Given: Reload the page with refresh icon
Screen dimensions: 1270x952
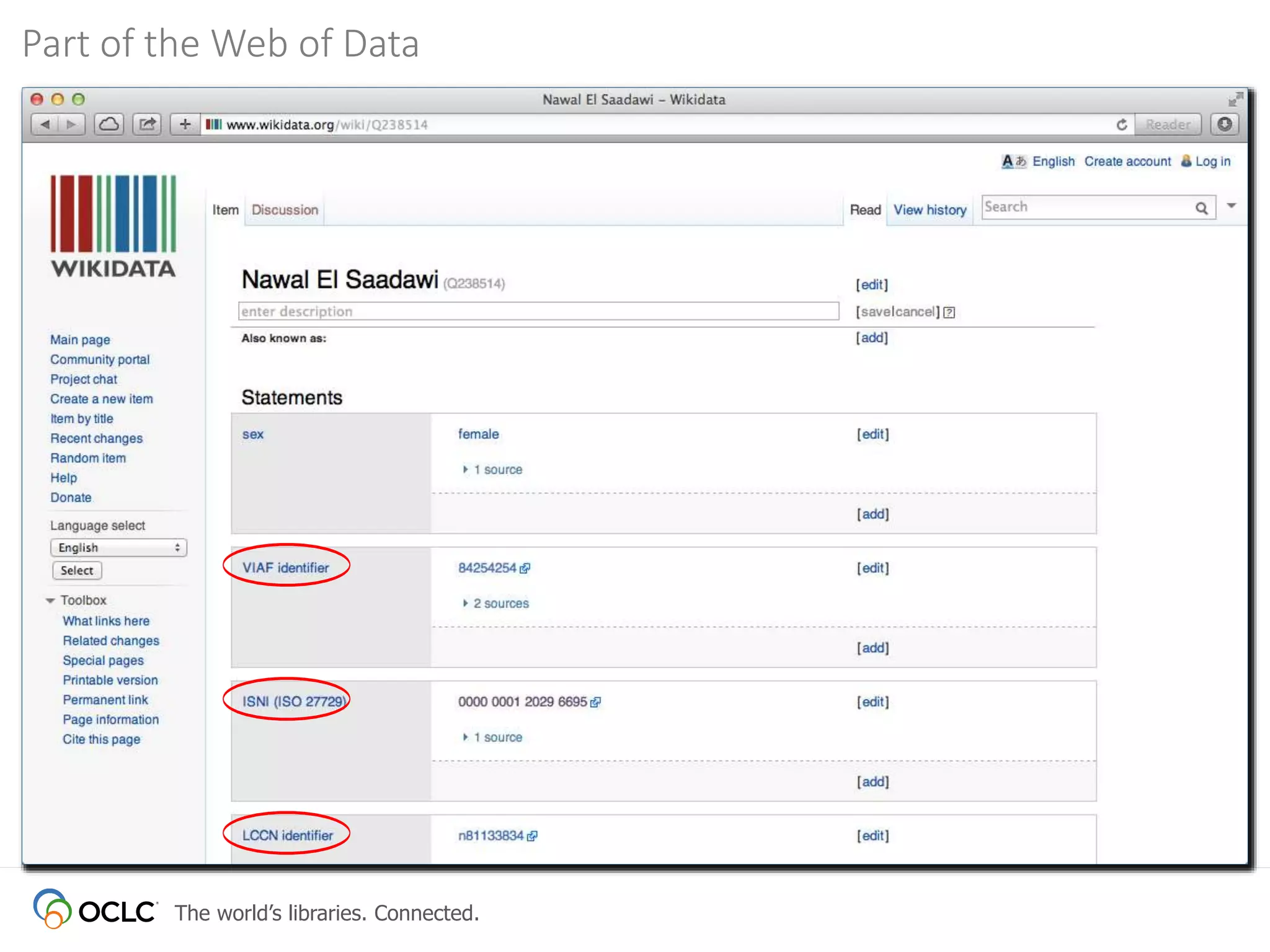Looking at the screenshot, I should (x=1121, y=125).
